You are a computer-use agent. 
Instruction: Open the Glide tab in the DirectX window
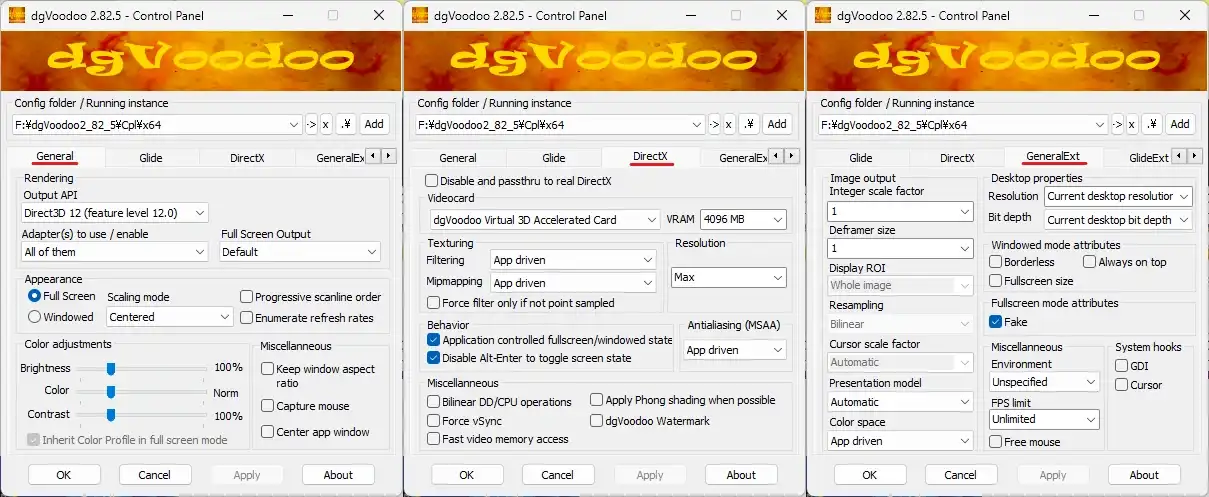pos(554,158)
